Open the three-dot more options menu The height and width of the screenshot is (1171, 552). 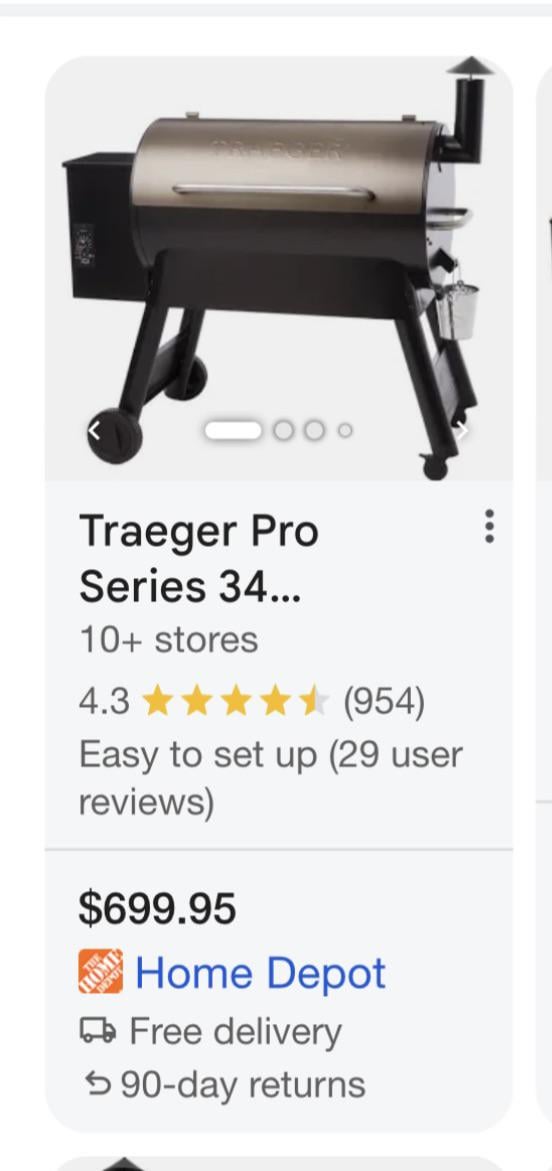[x=489, y=526]
